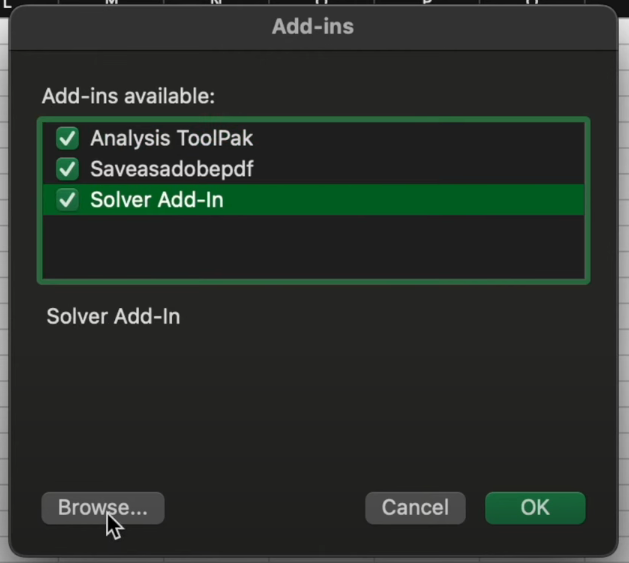Viewport: 629px width, 563px height.
Task: Open the Browse... file picker
Action: point(102,507)
